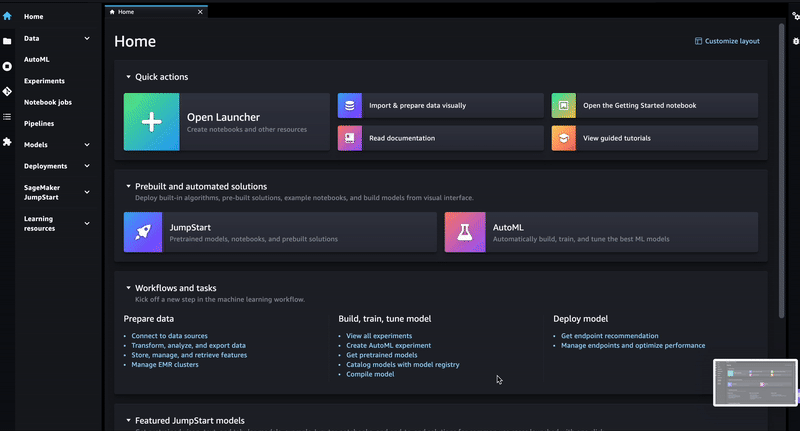The width and height of the screenshot is (800, 431).
Task: Click the JumpStart card title
Action: (190, 227)
